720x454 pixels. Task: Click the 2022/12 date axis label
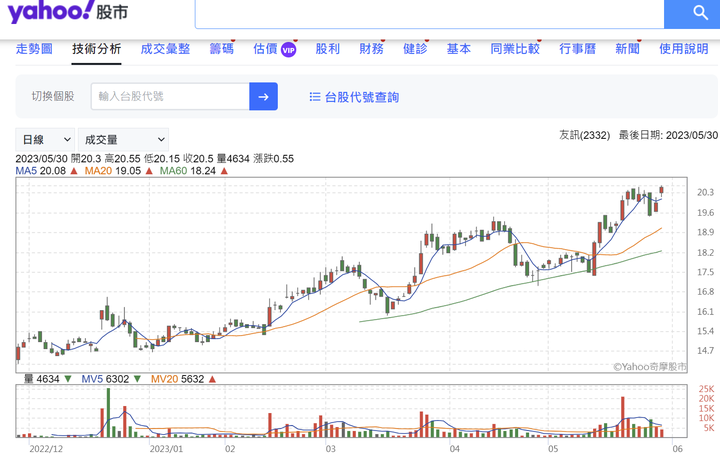[x=46, y=448]
